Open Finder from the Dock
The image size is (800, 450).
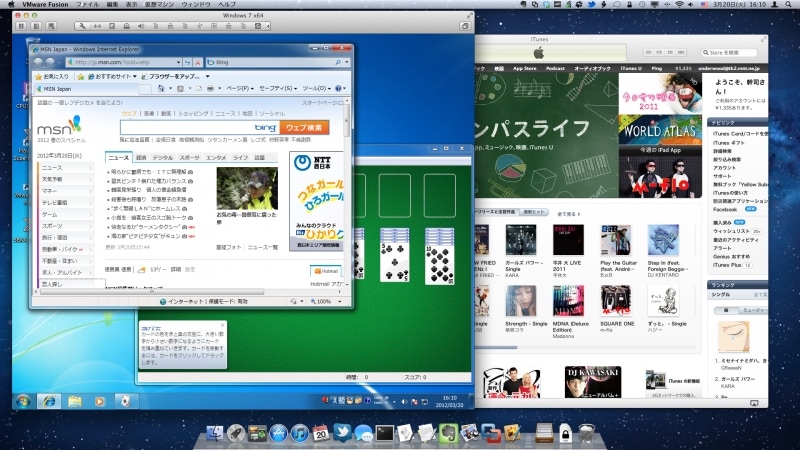215,433
